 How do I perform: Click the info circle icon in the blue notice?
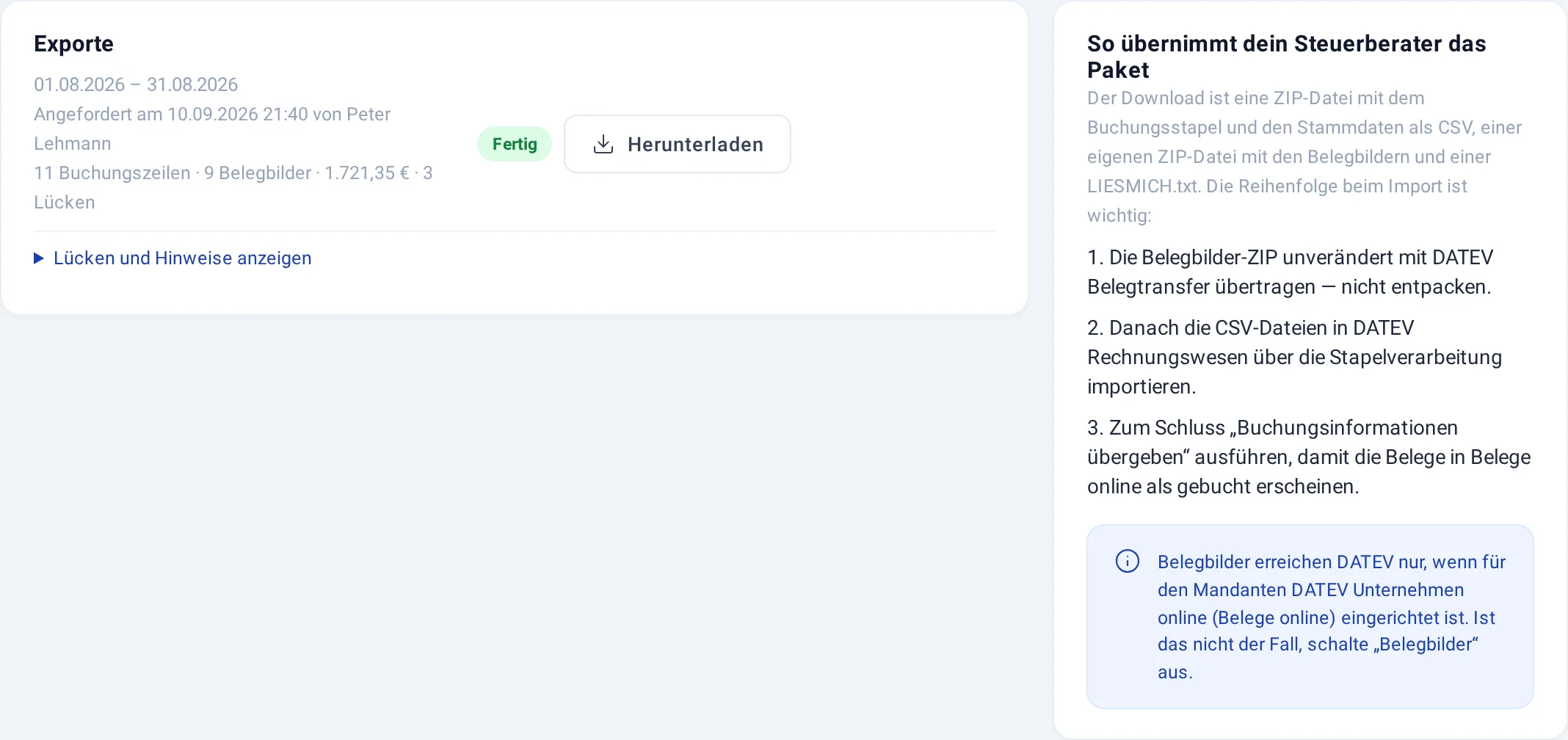[x=1128, y=561]
